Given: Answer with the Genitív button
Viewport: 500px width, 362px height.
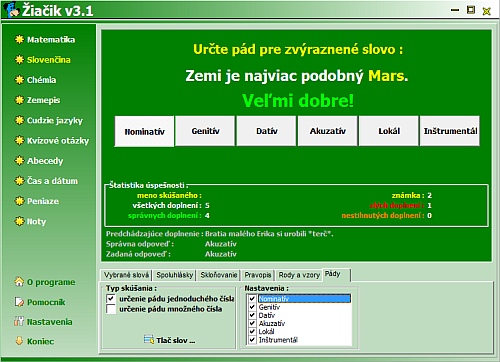Looking at the screenshot, I should 205,131.
